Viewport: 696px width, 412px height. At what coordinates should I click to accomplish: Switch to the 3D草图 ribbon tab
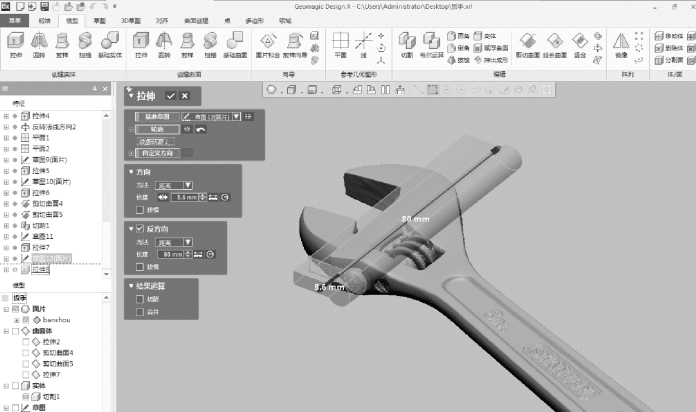point(131,20)
